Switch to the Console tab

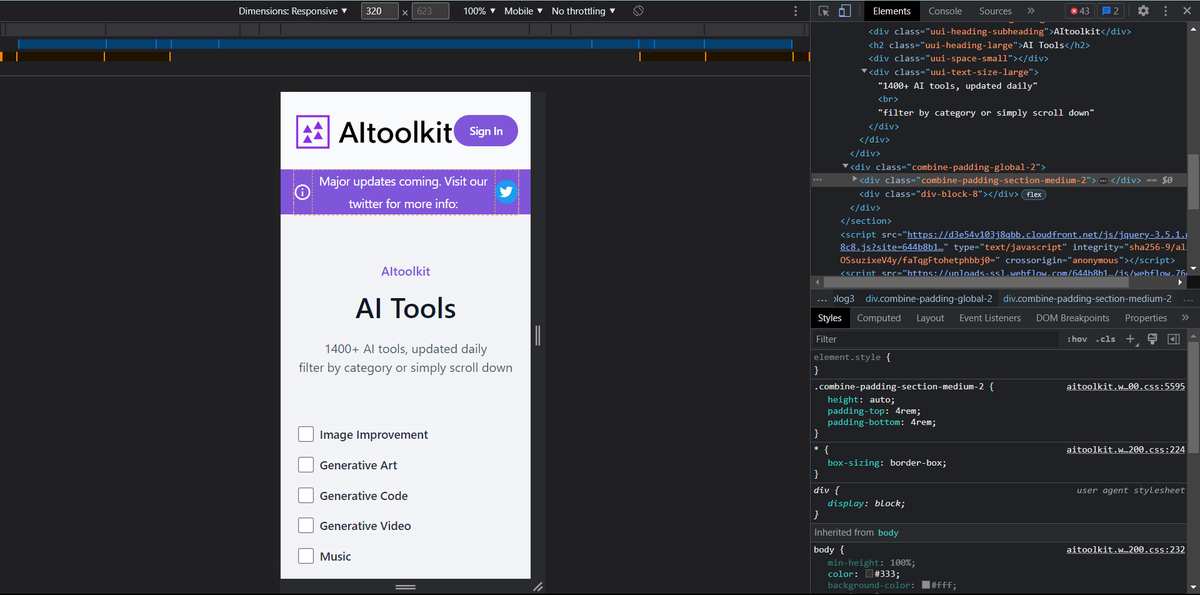(945, 11)
